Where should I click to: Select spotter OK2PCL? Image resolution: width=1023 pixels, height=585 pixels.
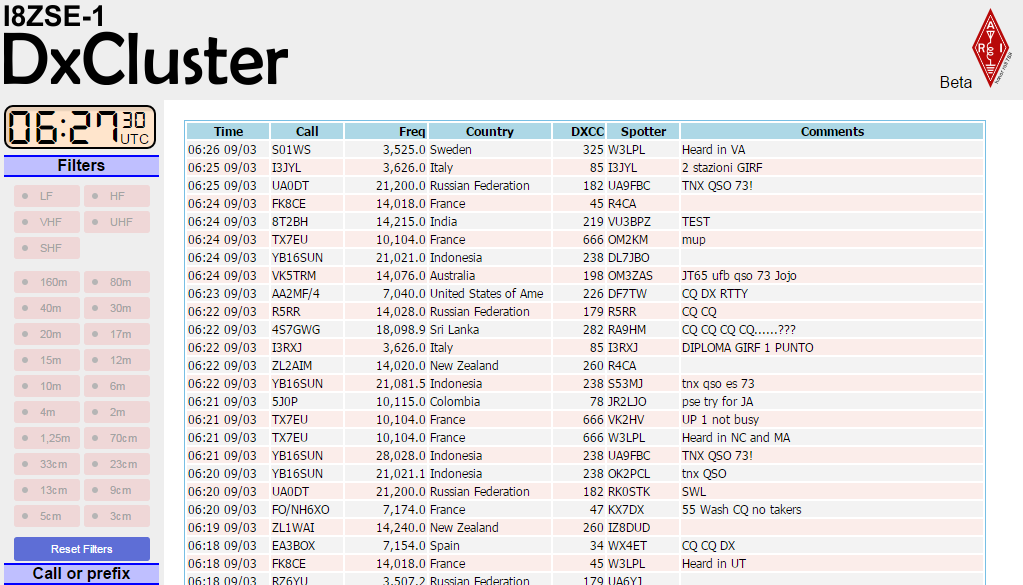click(x=628, y=474)
